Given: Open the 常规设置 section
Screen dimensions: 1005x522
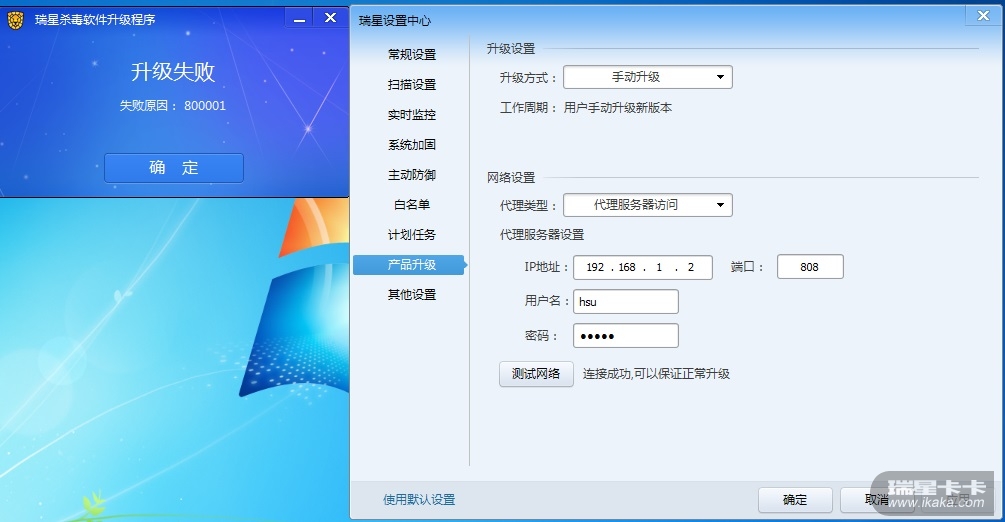Looking at the screenshot, I should coord(411,55).
